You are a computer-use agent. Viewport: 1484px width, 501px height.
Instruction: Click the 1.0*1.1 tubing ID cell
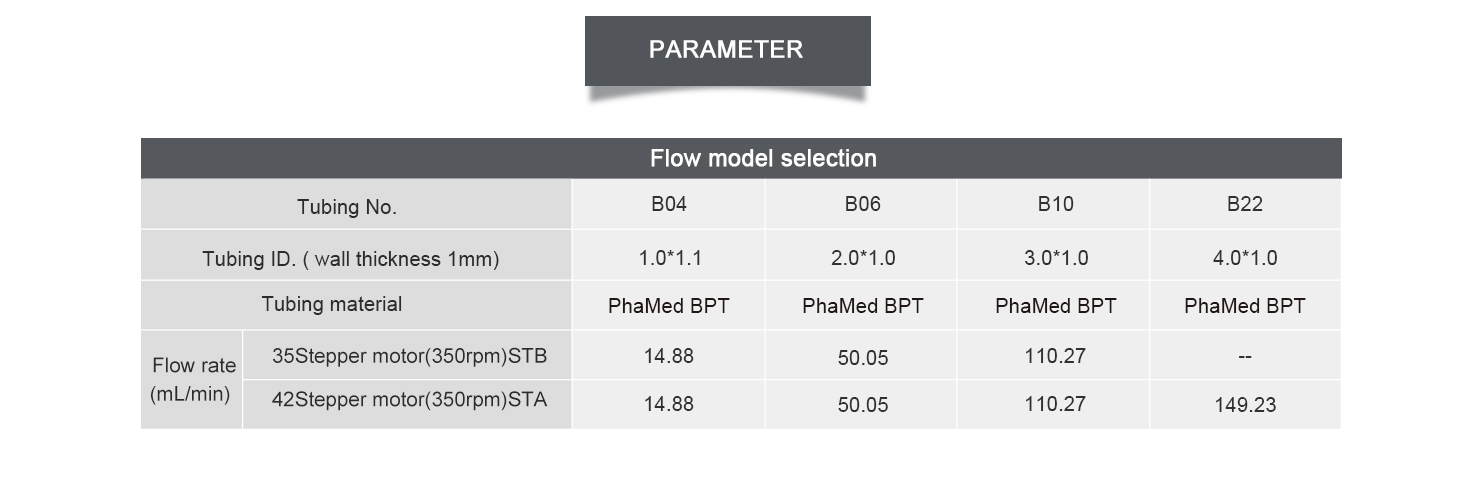(670, 258)
